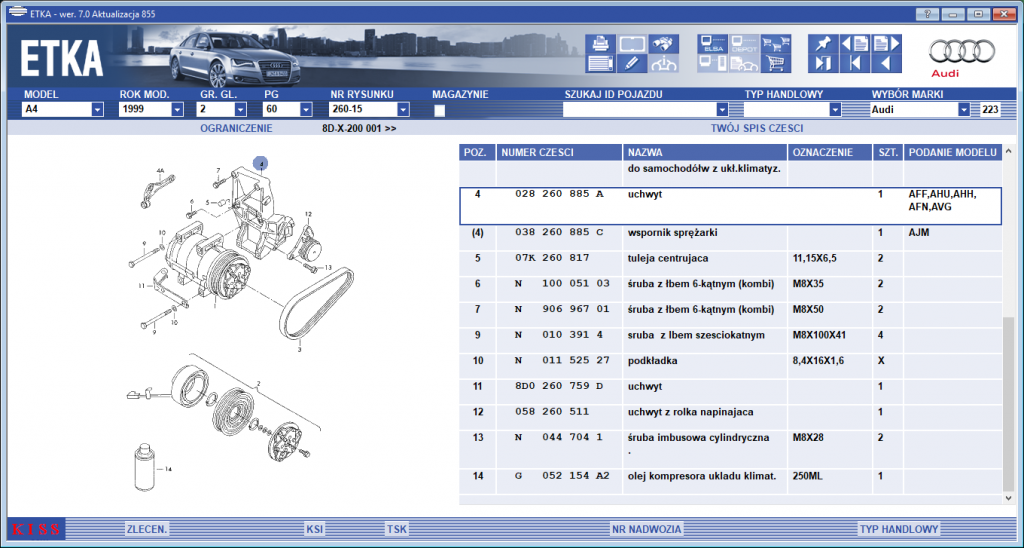Expand the NR RYSUNKU dropdown 260-15

(x=403, y=110)
